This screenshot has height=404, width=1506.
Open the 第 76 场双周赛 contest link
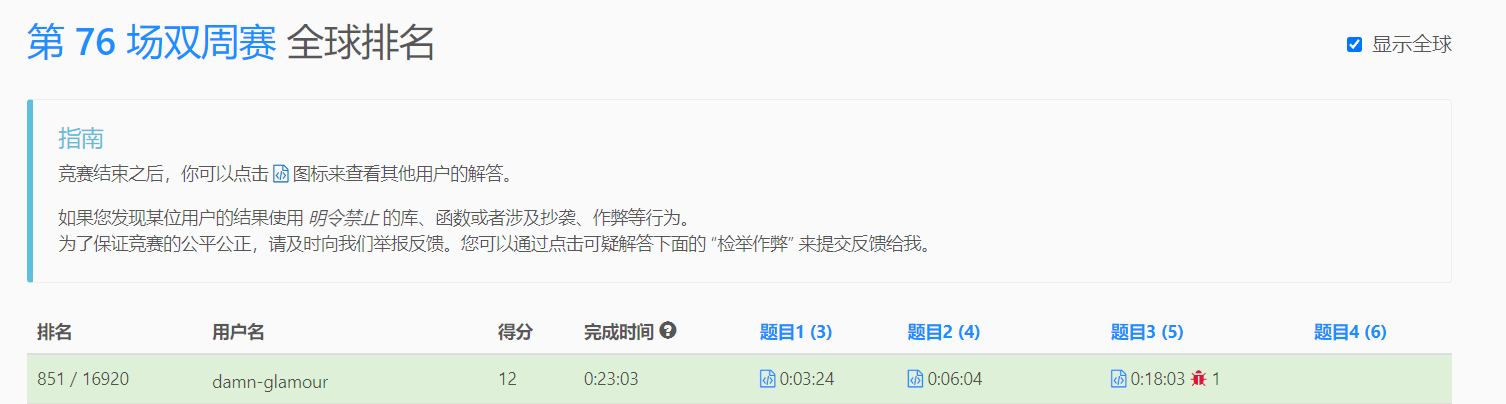click(151, 43)
